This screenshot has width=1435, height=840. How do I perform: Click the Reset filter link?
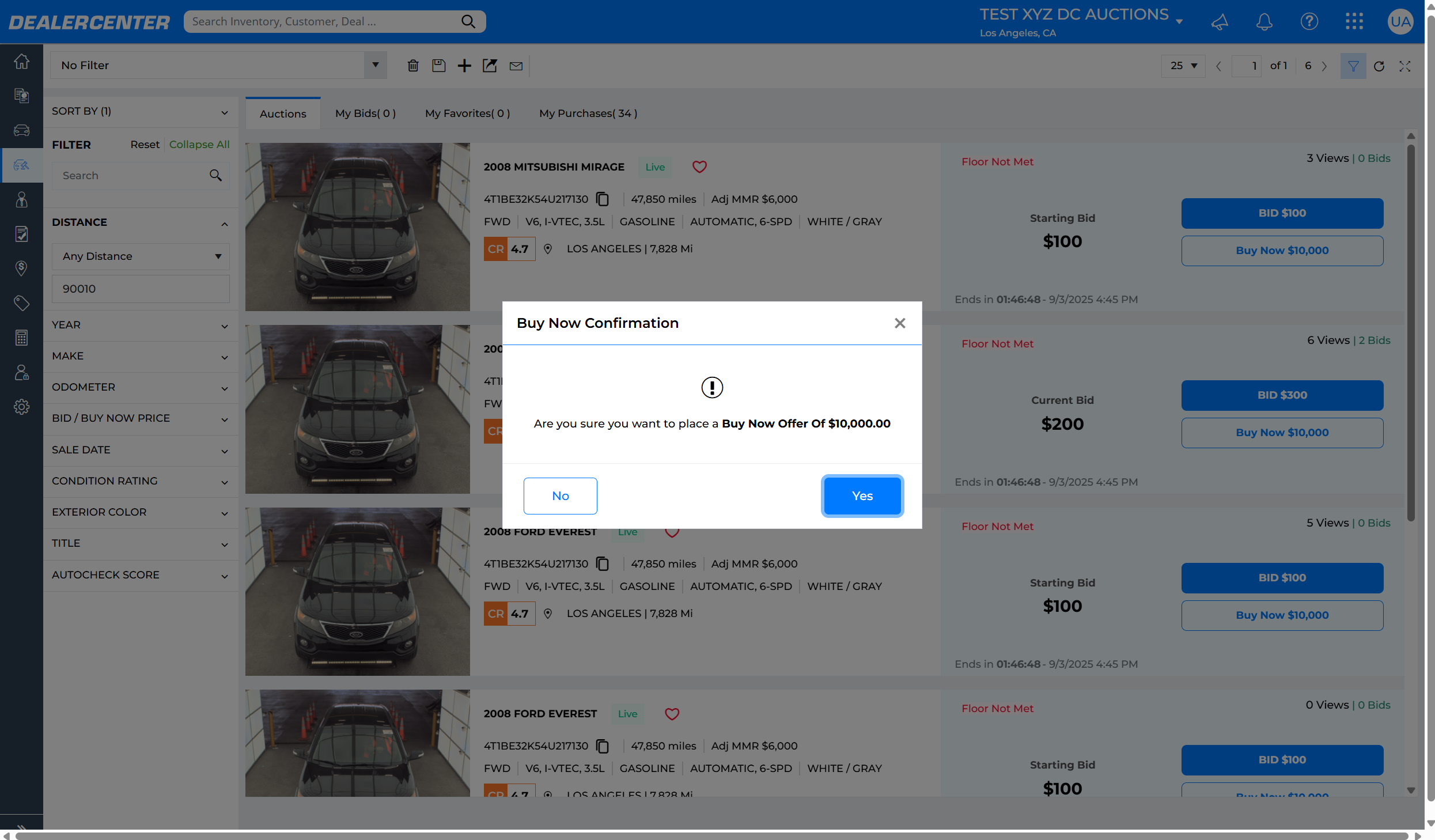click(x=145, y=145)
